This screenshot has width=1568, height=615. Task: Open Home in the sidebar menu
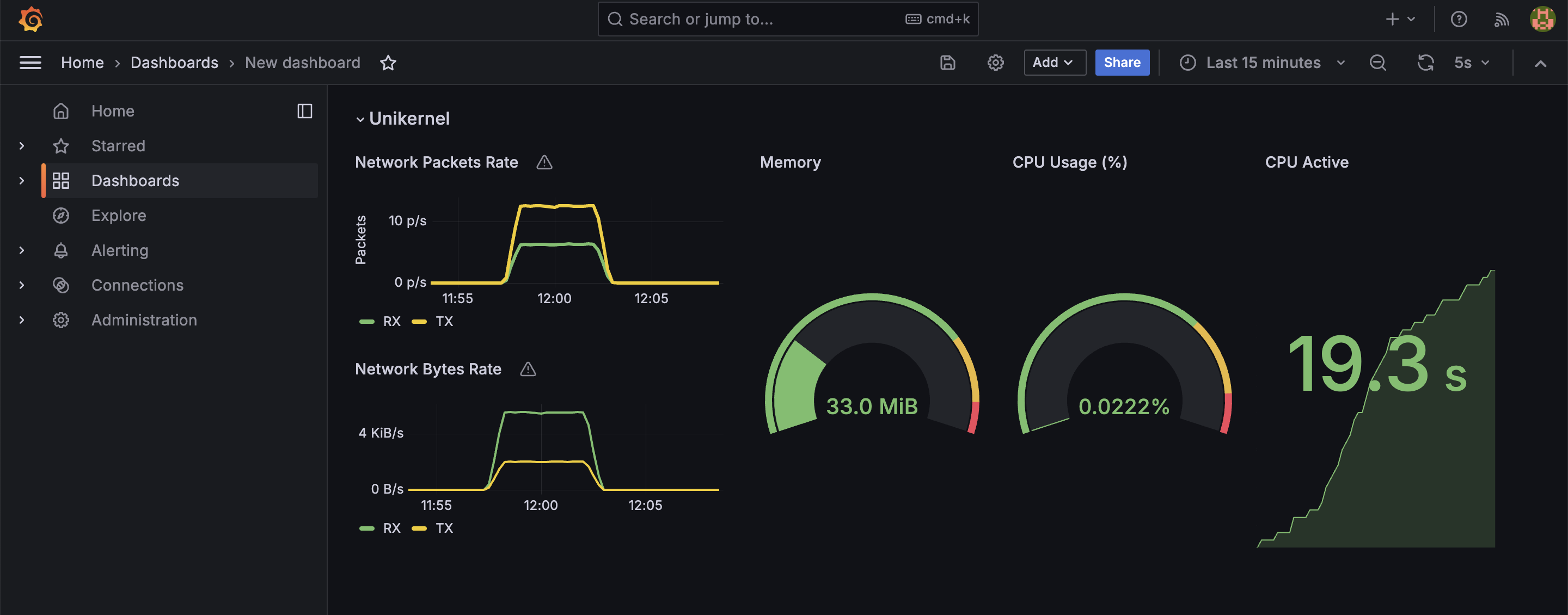tap(113, 110)
